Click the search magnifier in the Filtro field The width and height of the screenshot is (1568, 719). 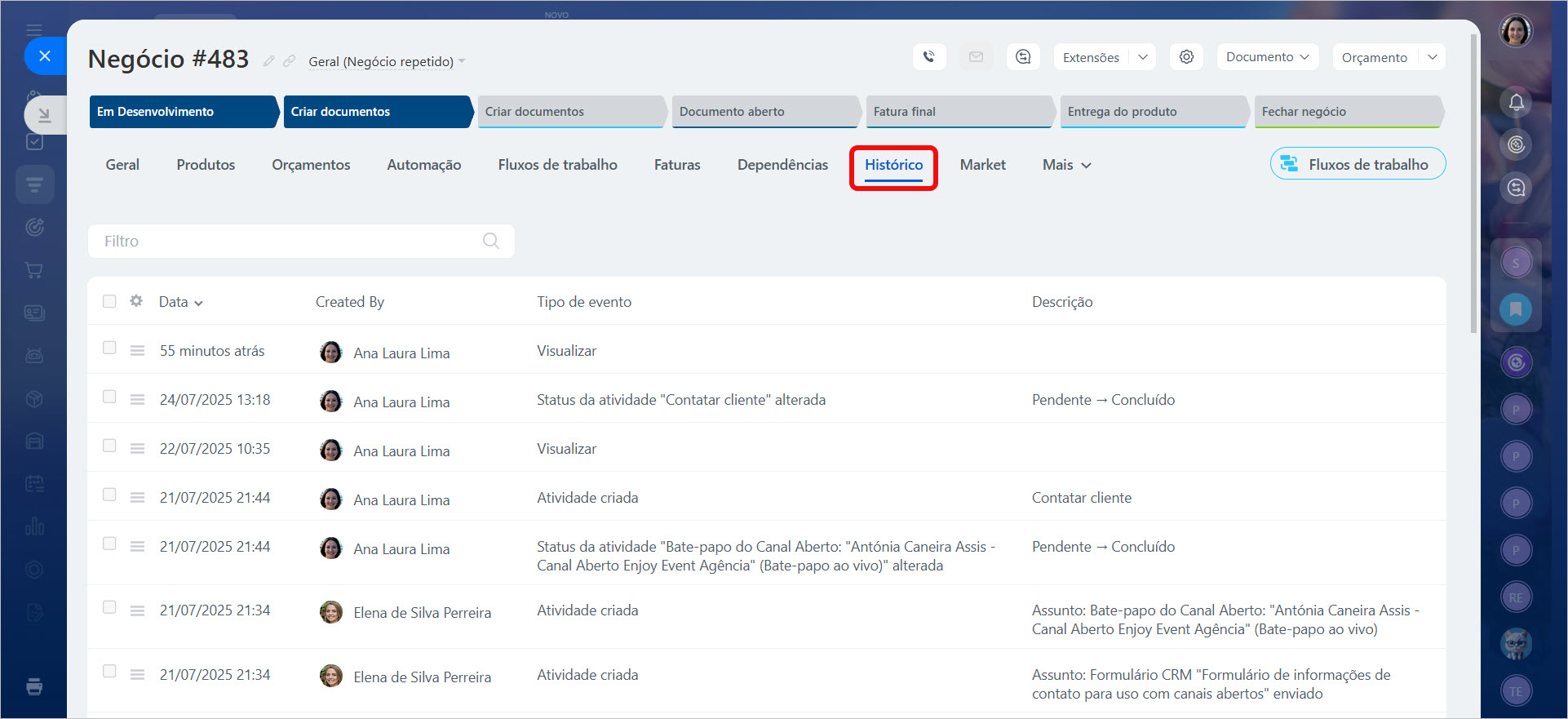click(491, 241)
